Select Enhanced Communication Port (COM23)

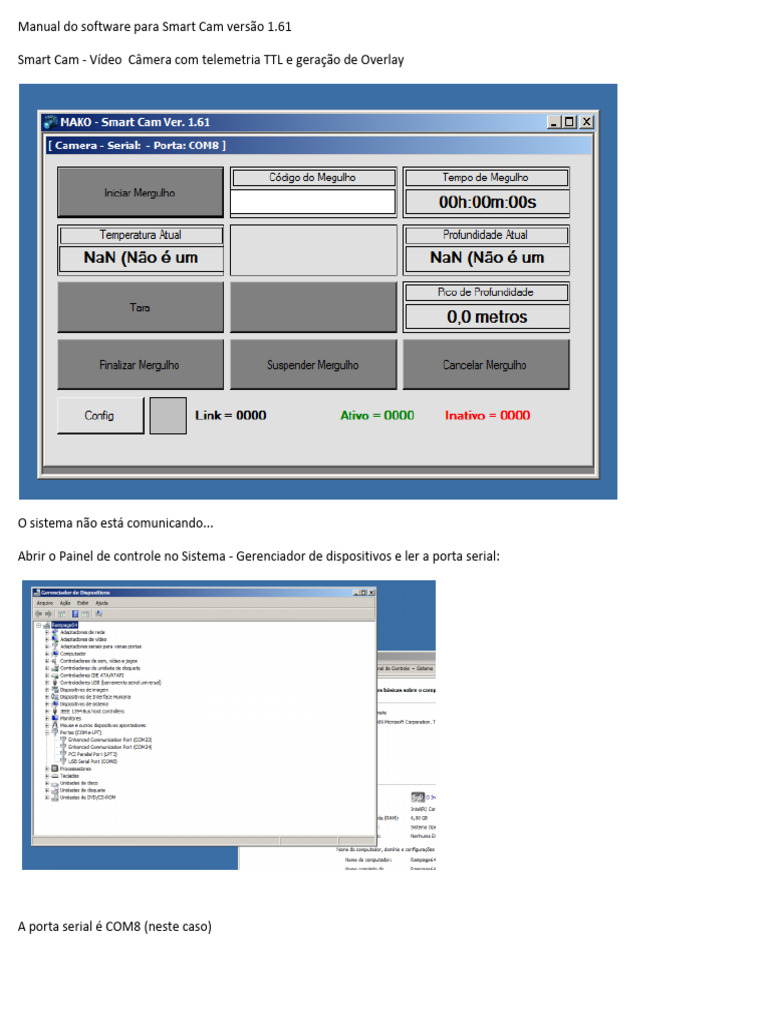tap(110, 739)
